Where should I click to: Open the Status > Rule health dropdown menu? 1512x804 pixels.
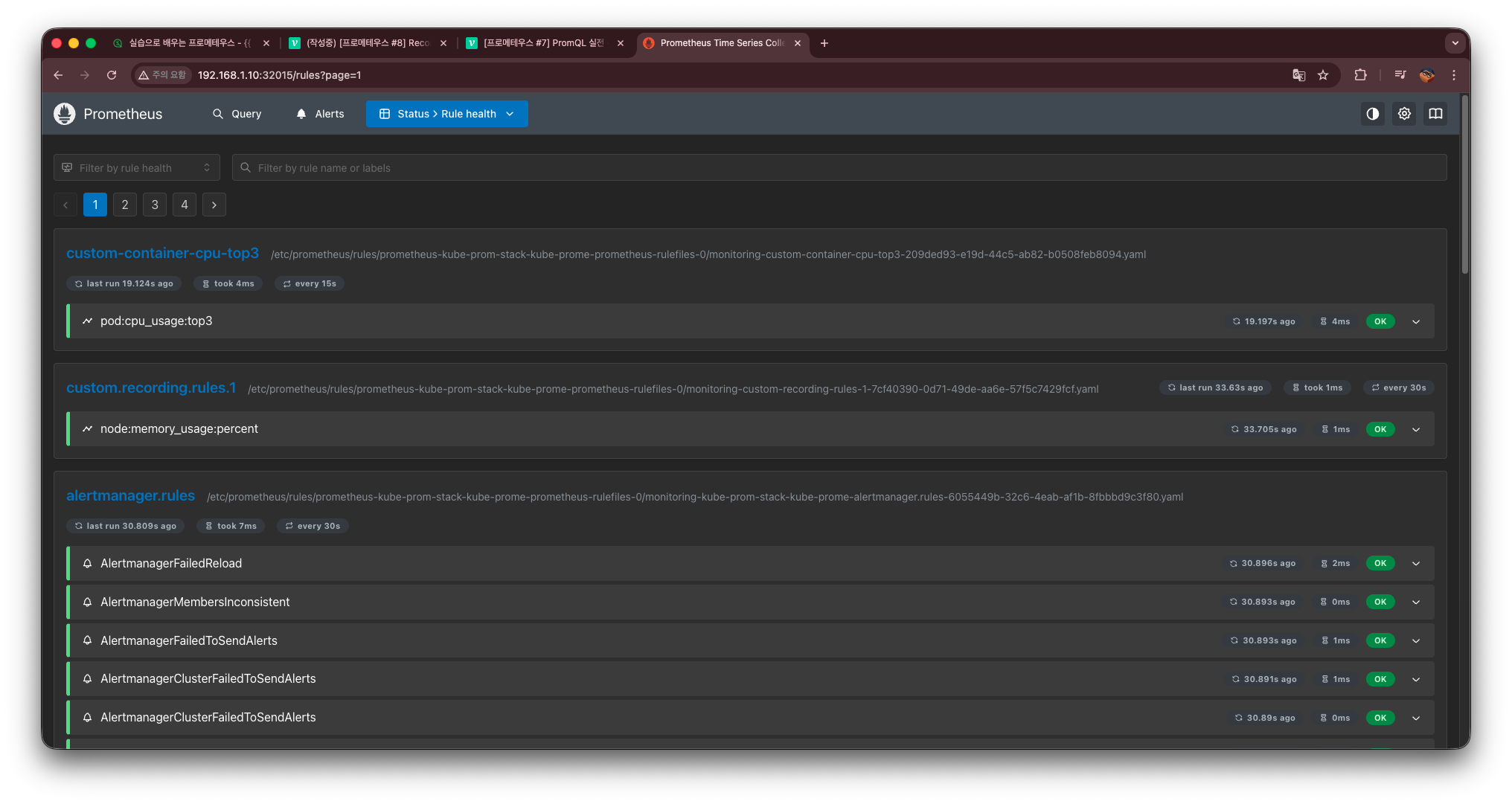click(446, 114)
